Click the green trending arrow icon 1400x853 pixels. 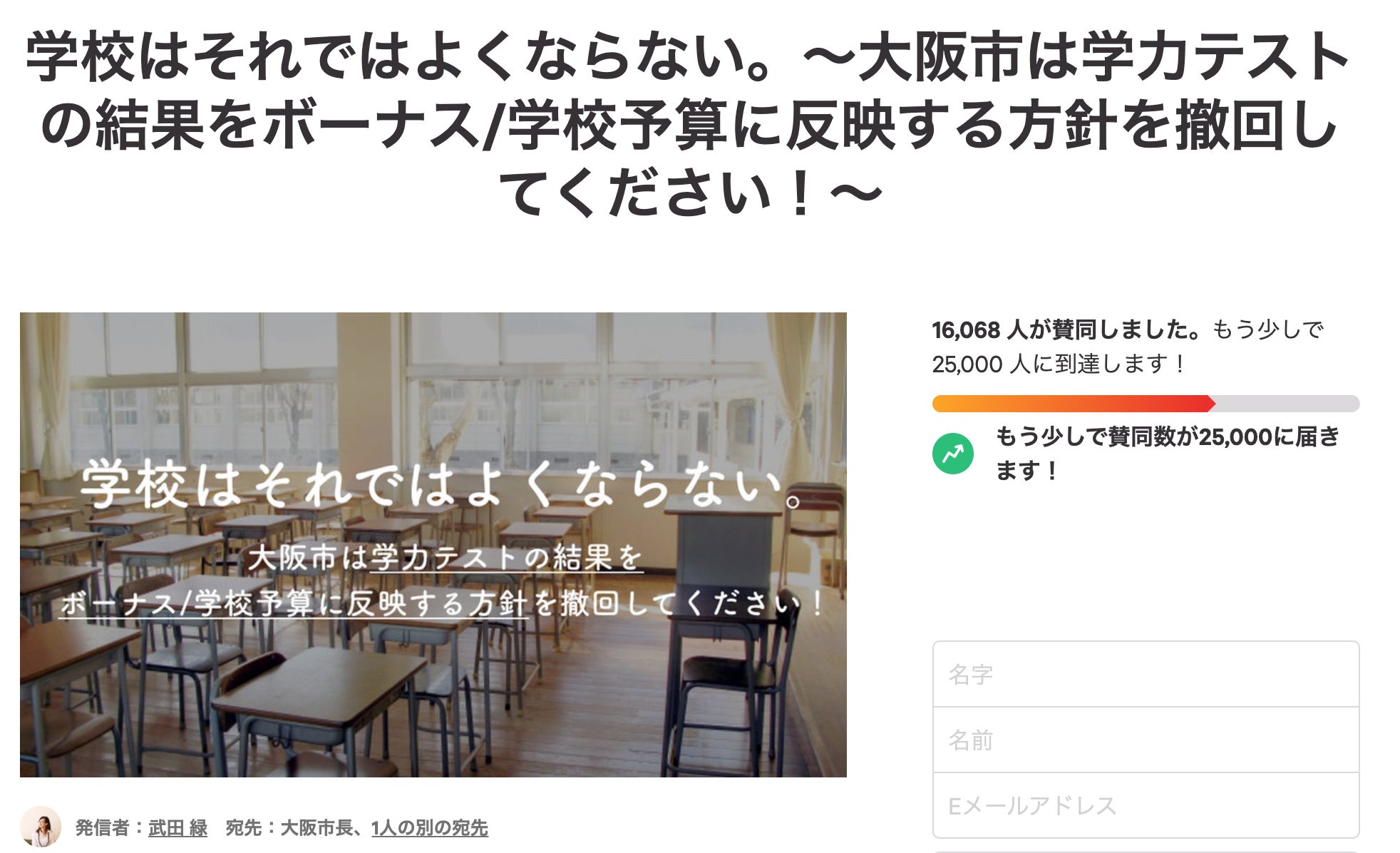[953, 454]
